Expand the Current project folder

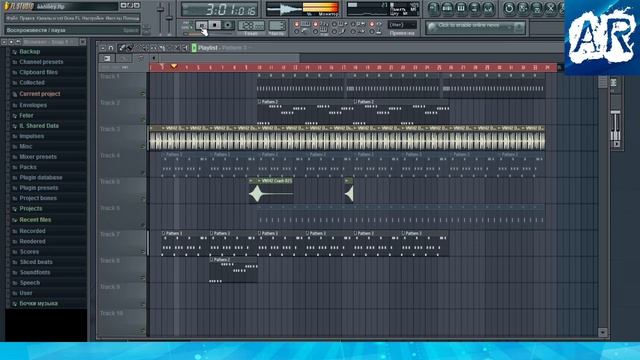pos(40,94)
